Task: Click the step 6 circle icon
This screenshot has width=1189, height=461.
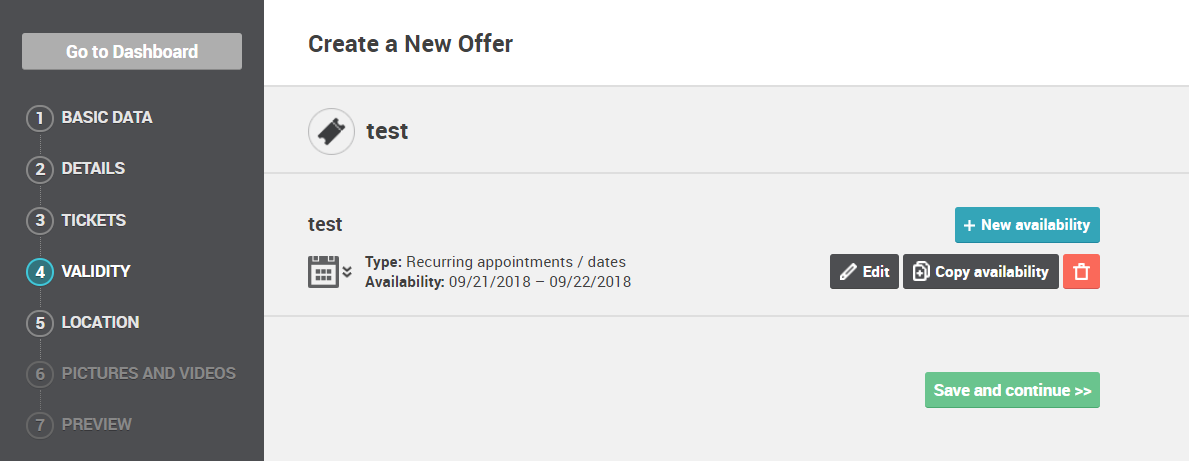Action: click(x=39, y=374)
